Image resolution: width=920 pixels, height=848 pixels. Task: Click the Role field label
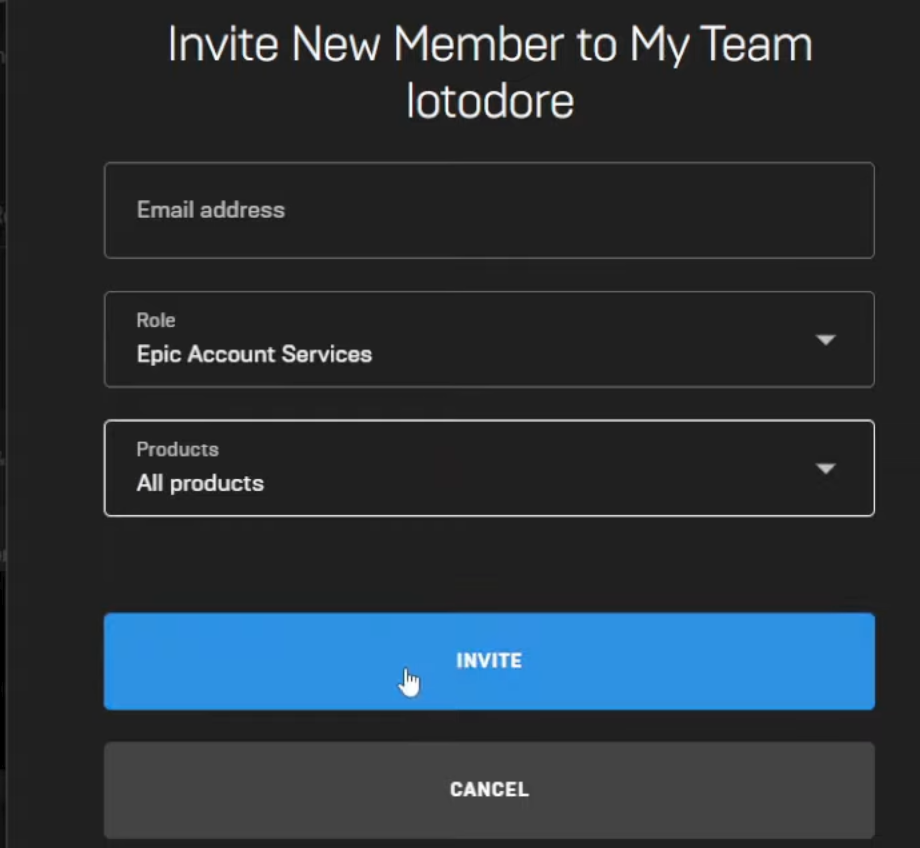tap(156, 320)
